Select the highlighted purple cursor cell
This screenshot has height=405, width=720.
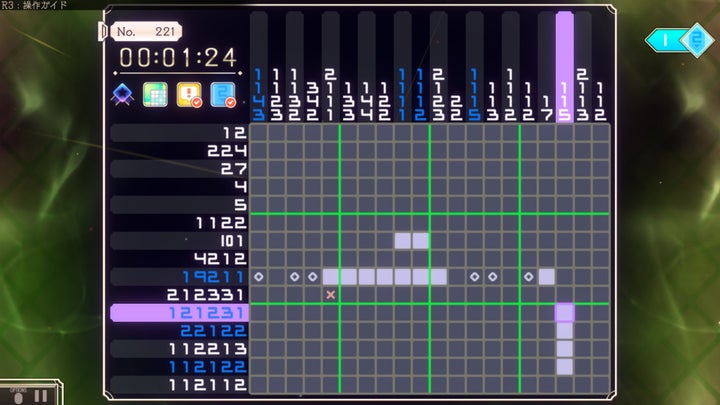tap(564, 313)
